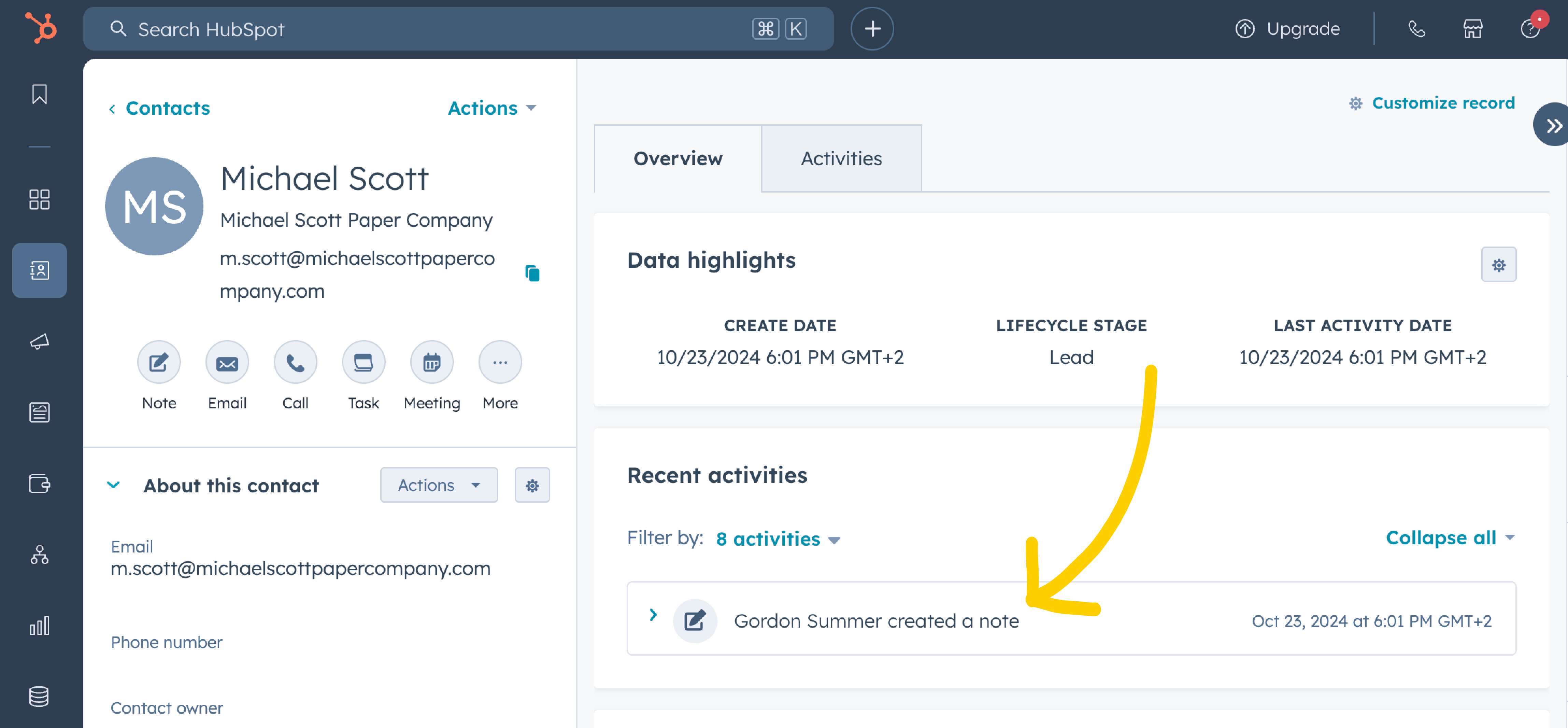Open About this contact Actions dropdown
Image resolution: width=1568 pixels, height=728 pixels.
pos(439,485)
